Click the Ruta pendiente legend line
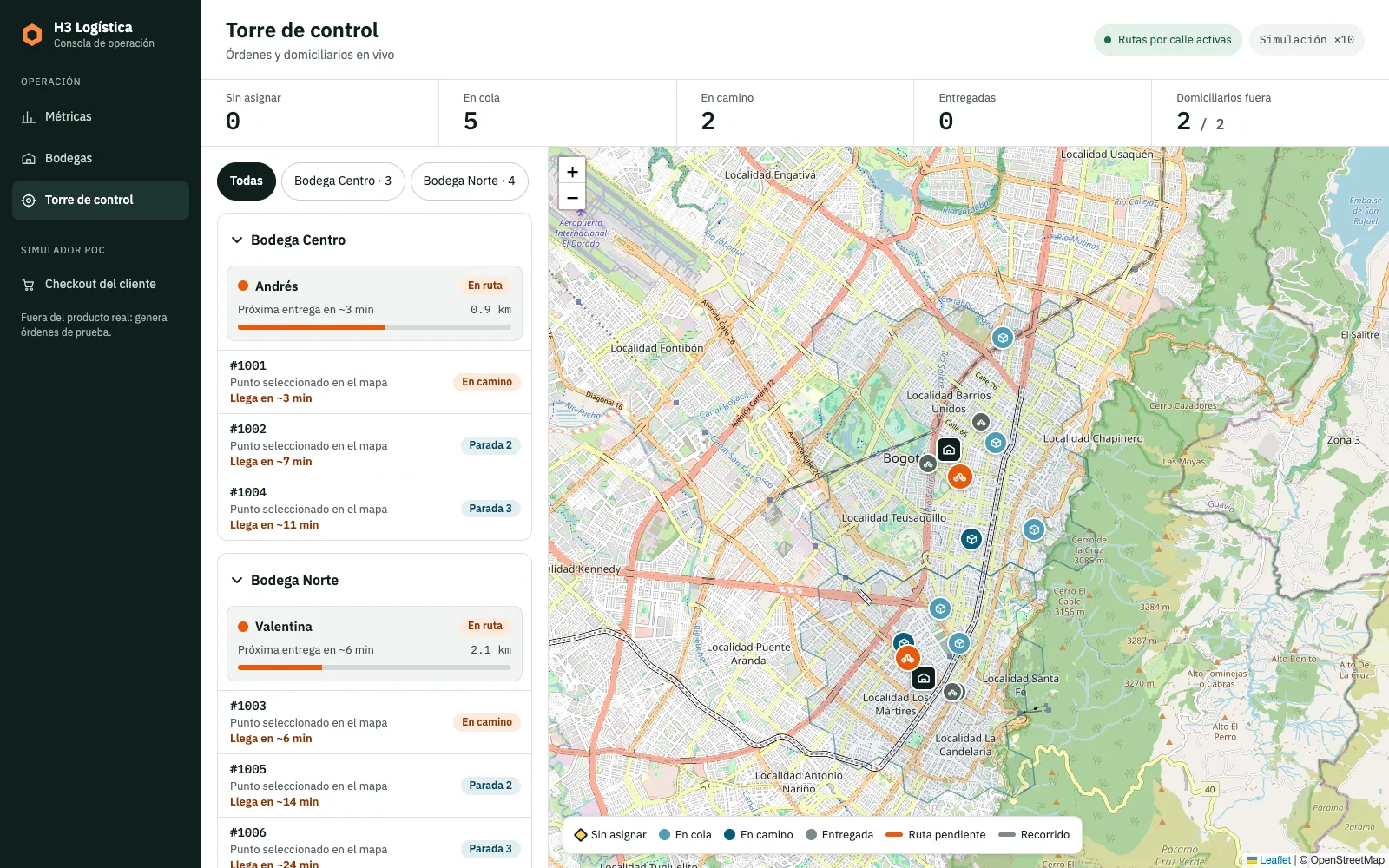 coord(894,835)
